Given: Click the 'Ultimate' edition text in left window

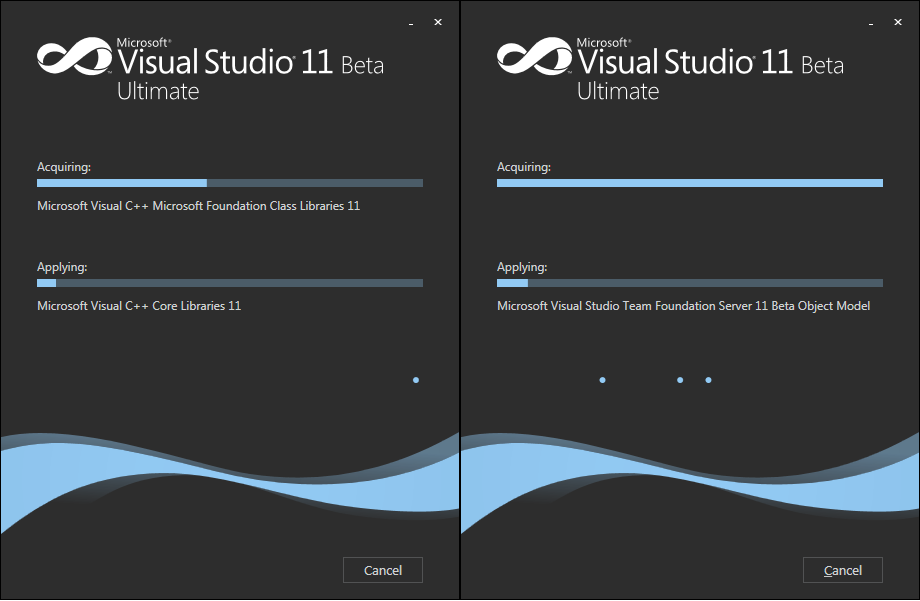Looking at the screenshot, I should [158, 92].
